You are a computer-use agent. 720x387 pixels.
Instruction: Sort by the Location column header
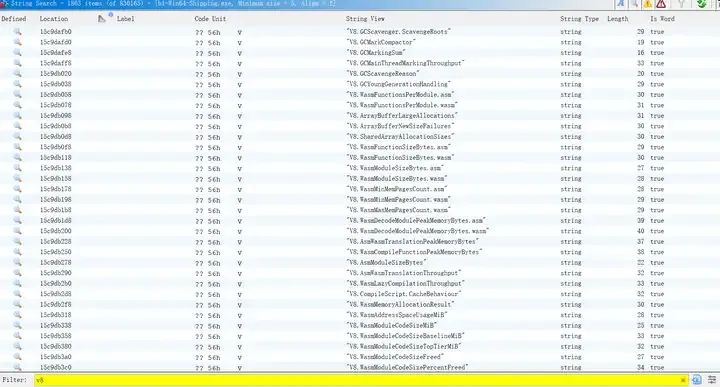54,19
